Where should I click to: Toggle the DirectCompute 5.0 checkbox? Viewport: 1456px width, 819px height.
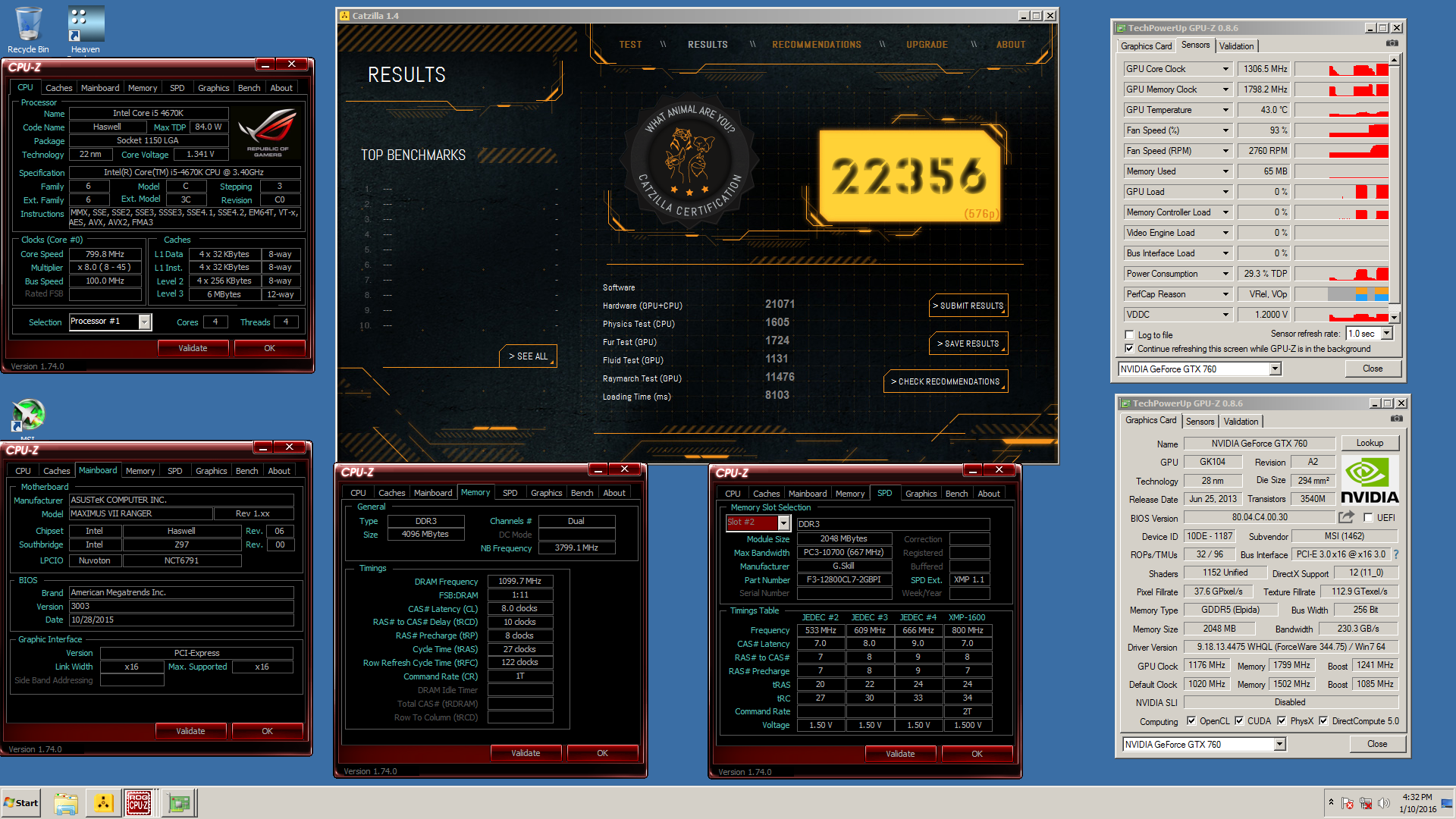click(1323, 721)
